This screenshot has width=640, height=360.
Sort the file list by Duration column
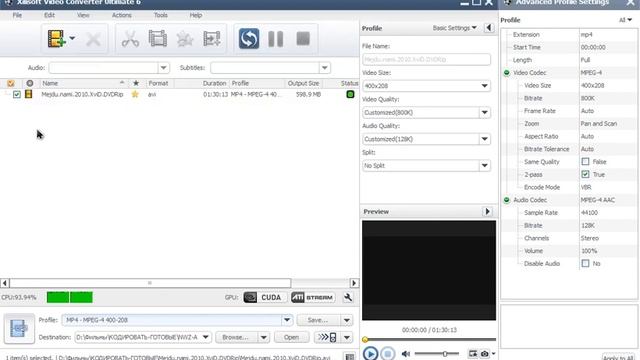(214, 83)
